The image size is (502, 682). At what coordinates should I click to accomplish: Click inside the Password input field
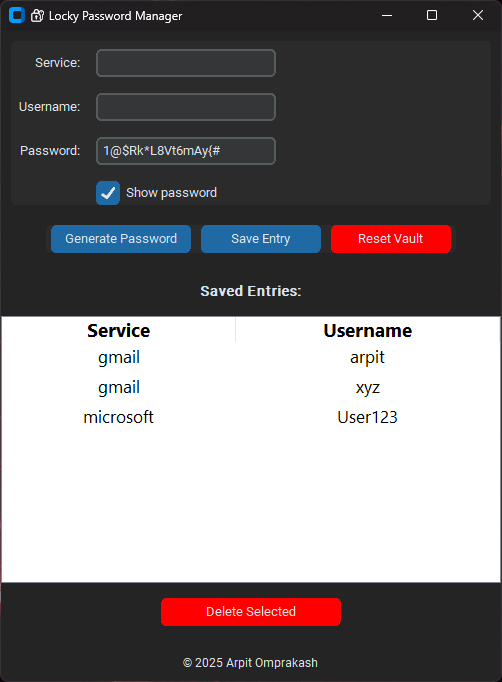point(186,151)
